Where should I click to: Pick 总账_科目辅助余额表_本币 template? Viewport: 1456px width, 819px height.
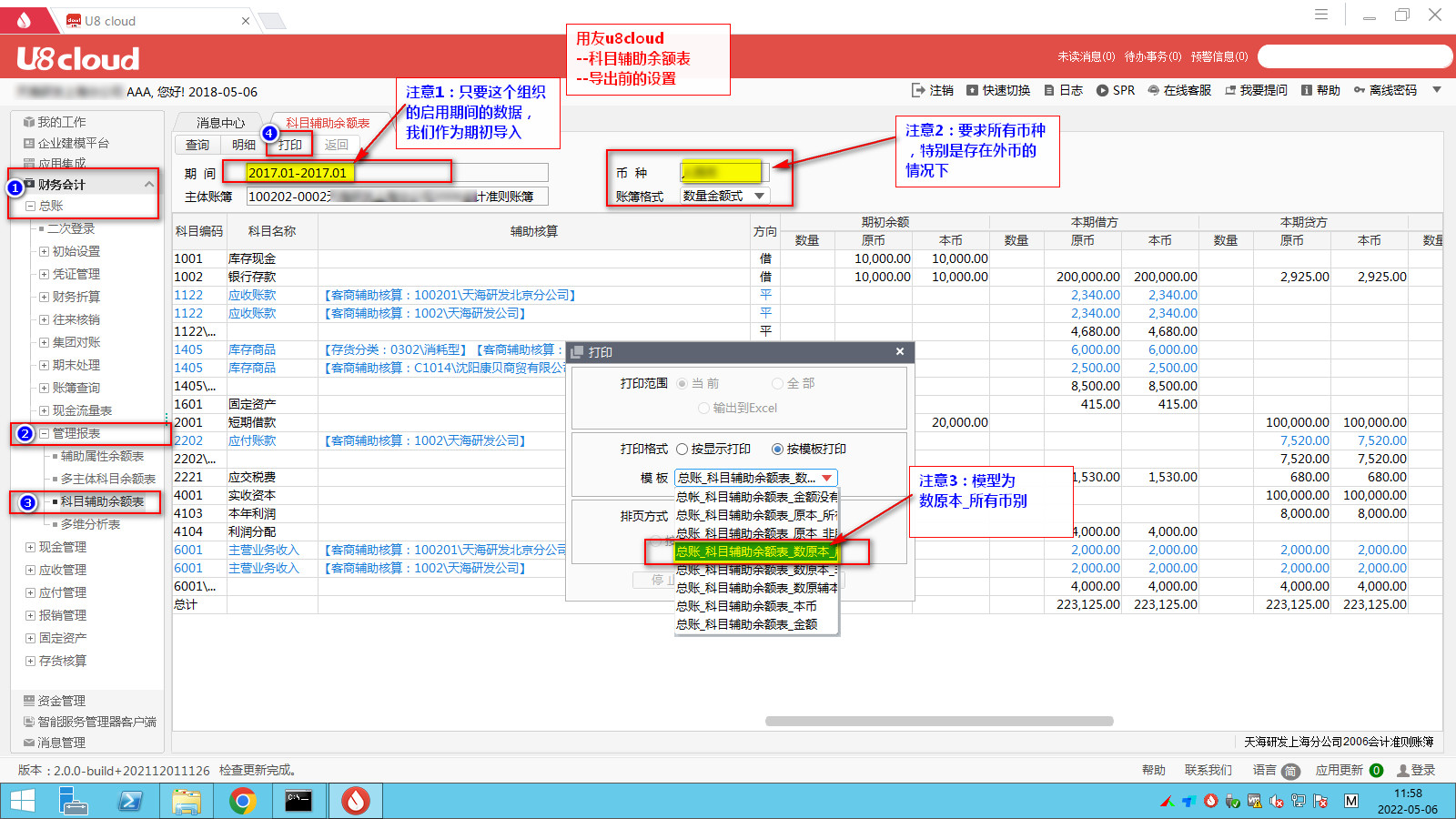tap(746, 606)
